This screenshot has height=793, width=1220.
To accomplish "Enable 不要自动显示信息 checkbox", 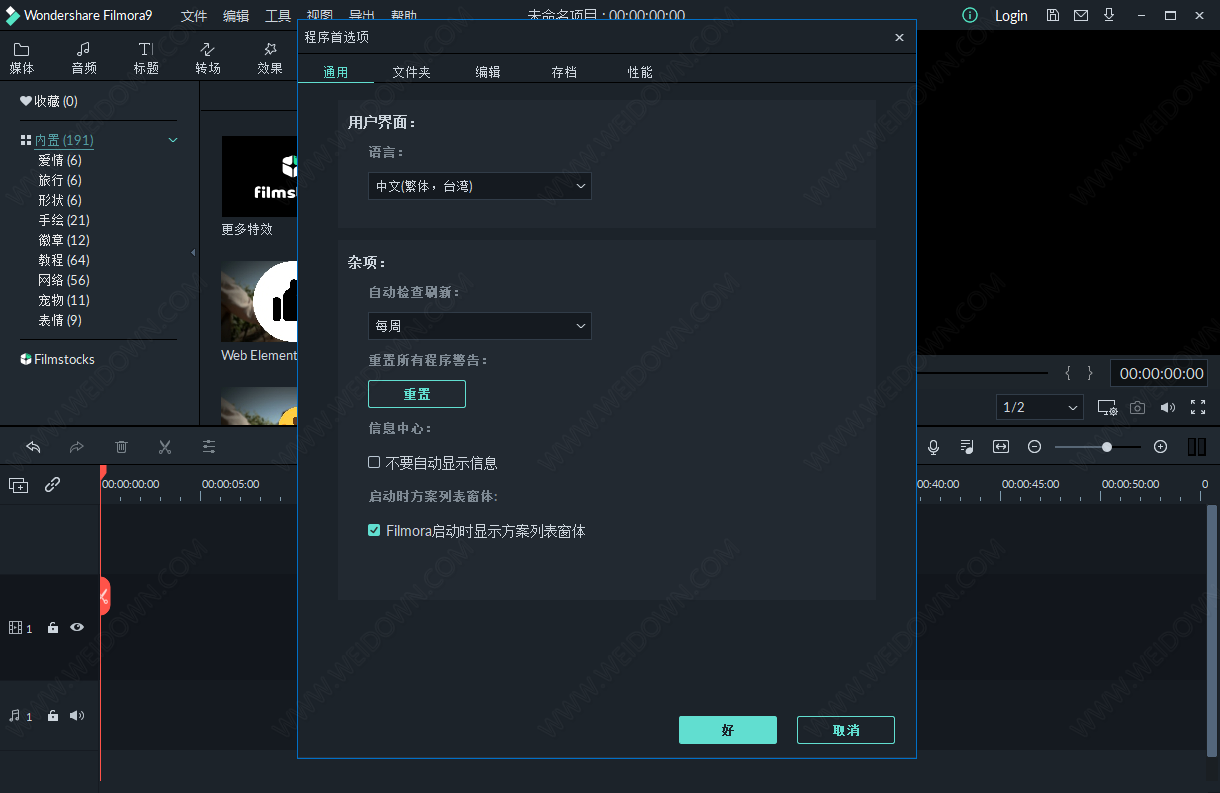I will click(x=374, y=462).
